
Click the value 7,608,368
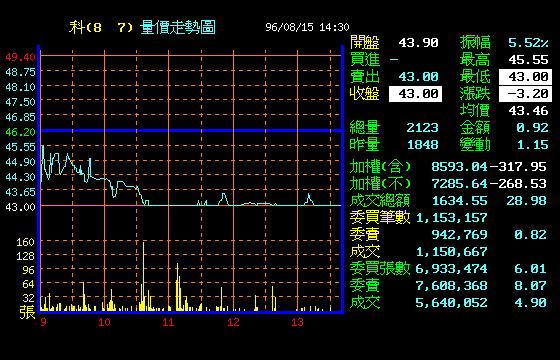pyautogui.click(x=452, y=286)
